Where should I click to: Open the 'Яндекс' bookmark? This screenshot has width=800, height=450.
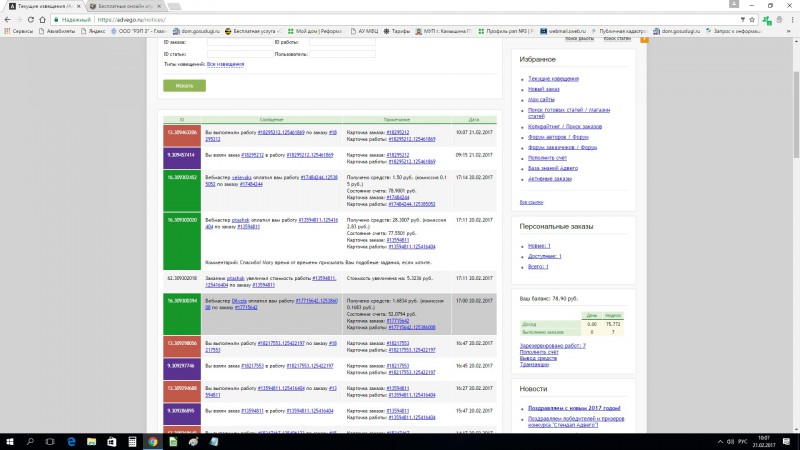pos(93,31)
